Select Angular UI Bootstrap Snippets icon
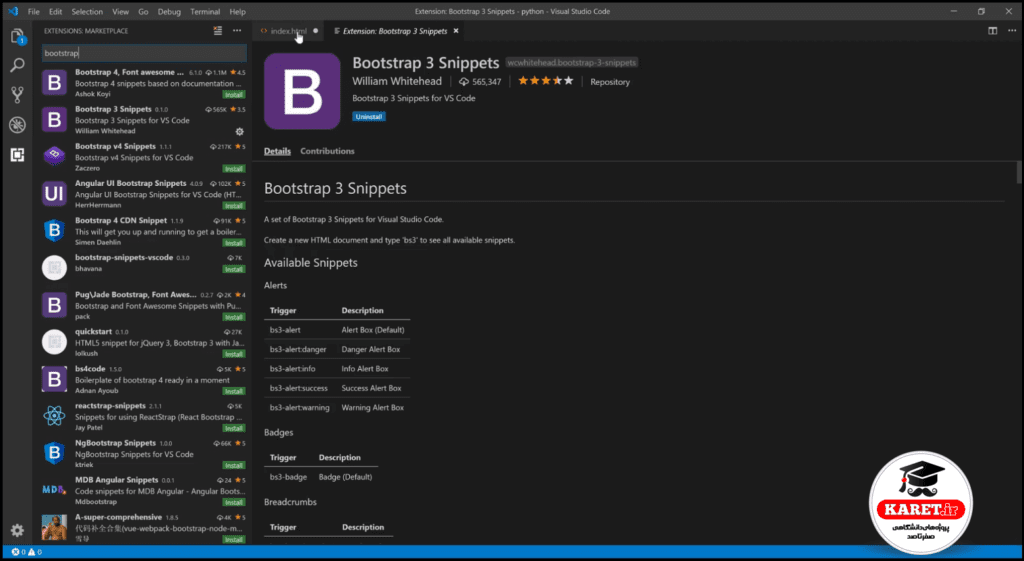Image resolution: width=1024 pixels, height=561 pixels. coord(54,193)
